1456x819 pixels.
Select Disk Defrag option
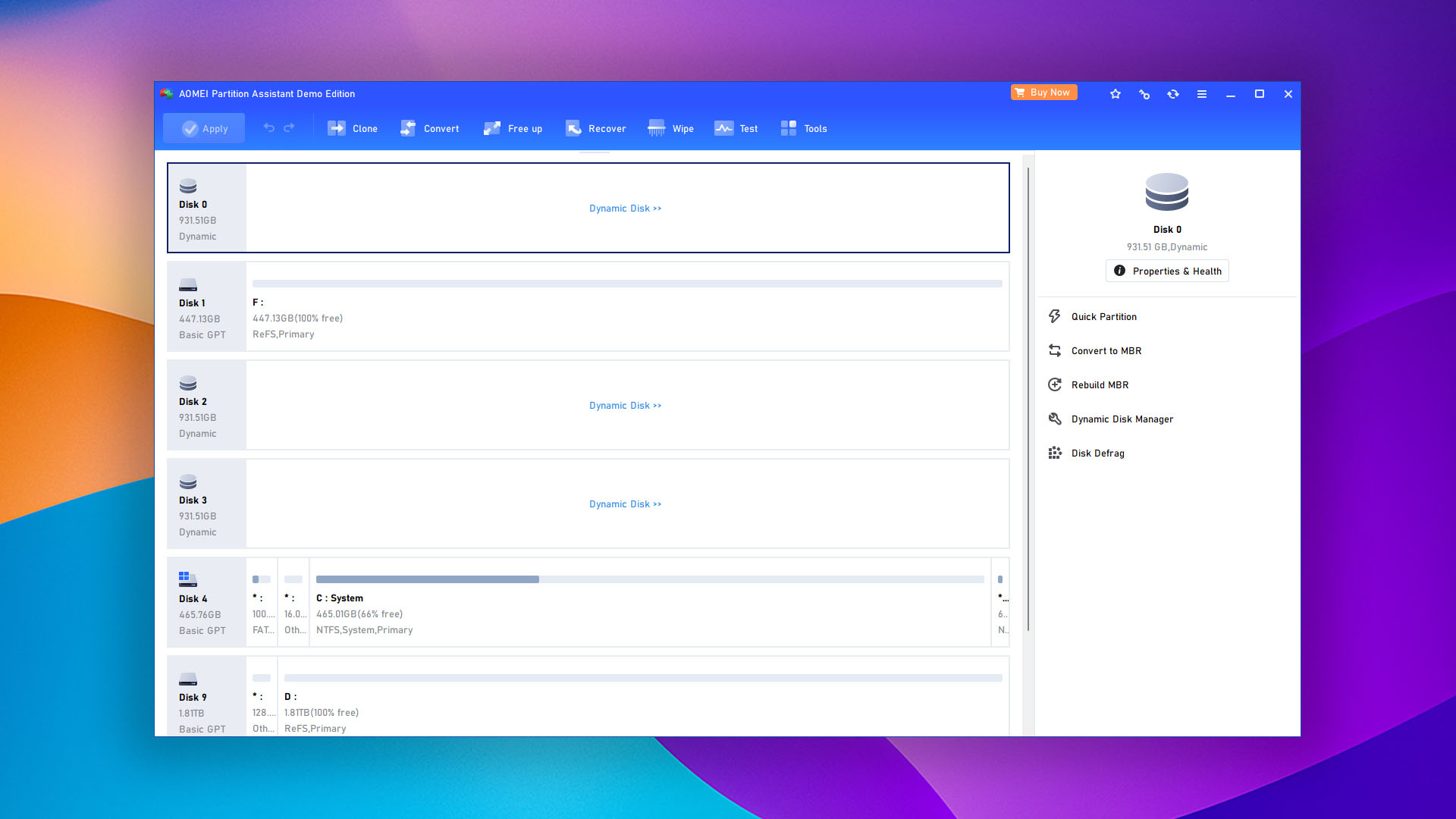pyautogui.click(x=1098, y=453)
